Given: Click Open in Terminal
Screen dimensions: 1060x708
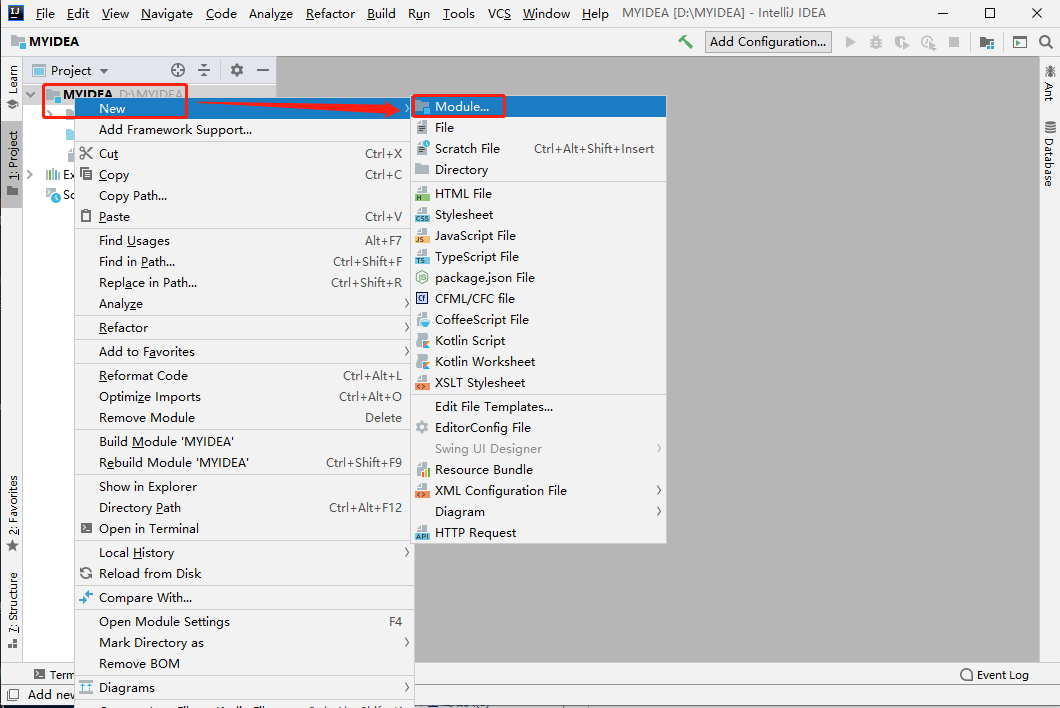Looking at the screenshot, I should (x=243, y=528).
